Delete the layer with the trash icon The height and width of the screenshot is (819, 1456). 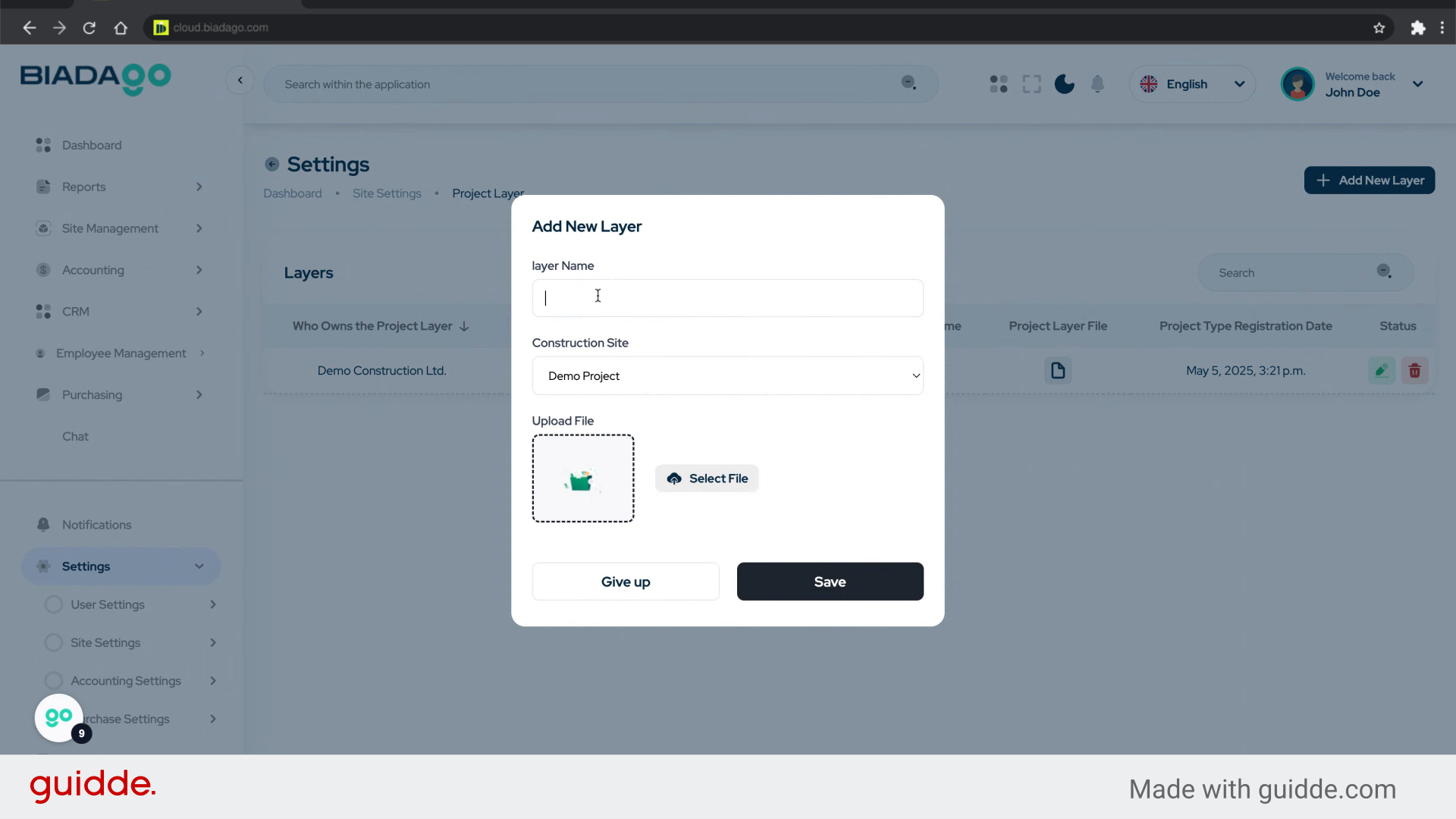click(x=1414, y=371)
